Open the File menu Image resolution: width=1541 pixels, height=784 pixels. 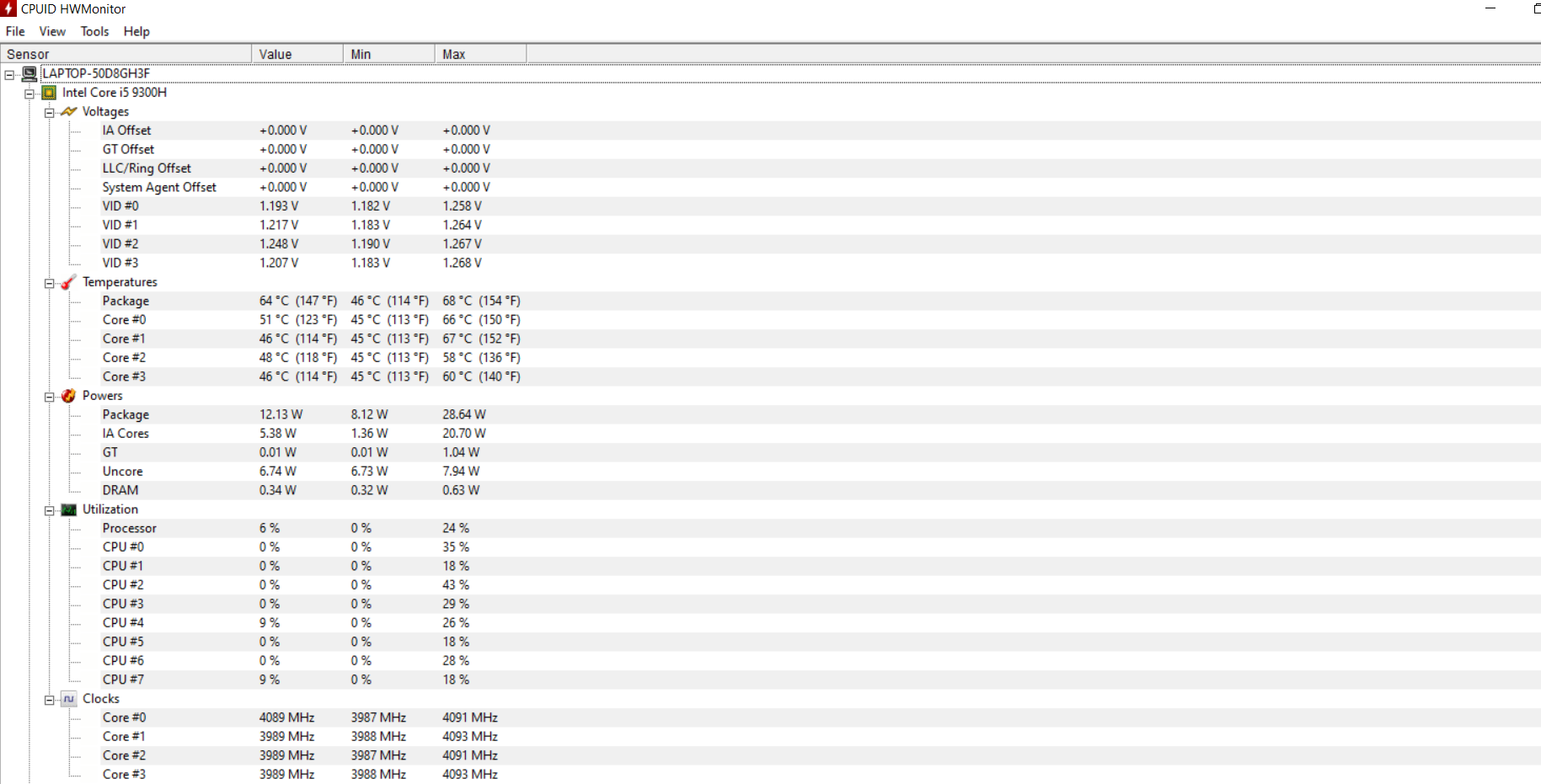15,31
